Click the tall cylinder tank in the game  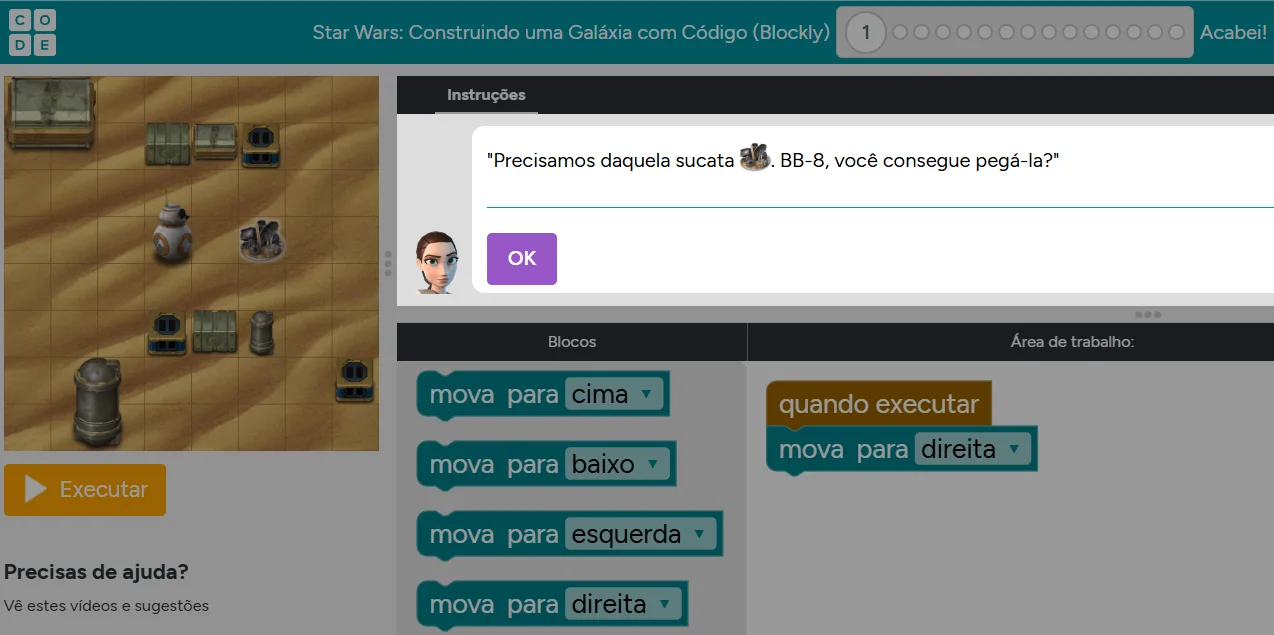[x=99, y=400]
